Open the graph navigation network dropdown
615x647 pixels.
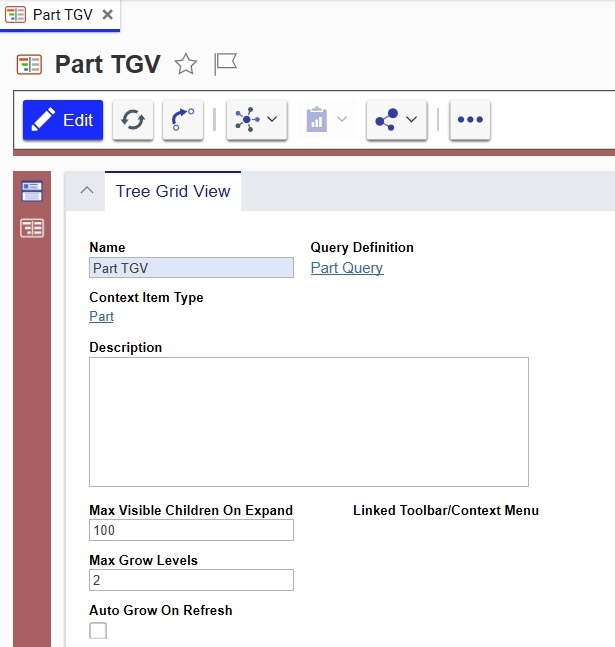click(x=257, y=120)
